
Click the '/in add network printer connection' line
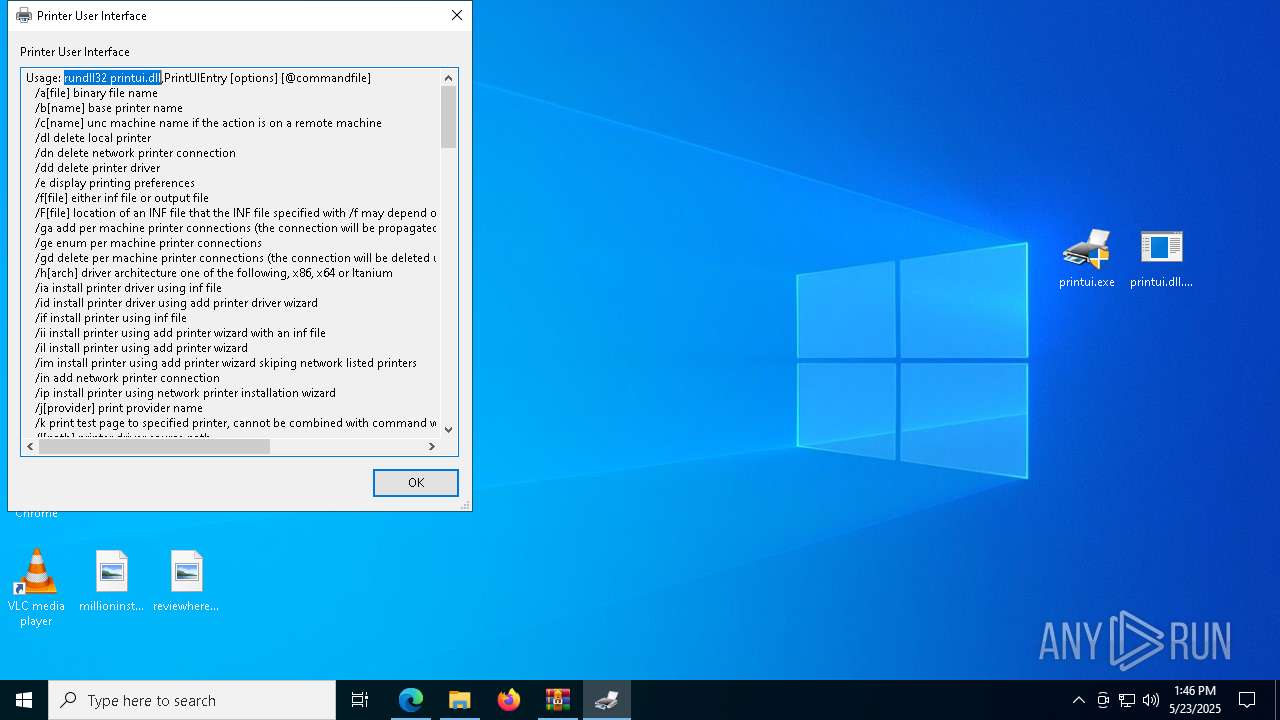tap(127, 378)
